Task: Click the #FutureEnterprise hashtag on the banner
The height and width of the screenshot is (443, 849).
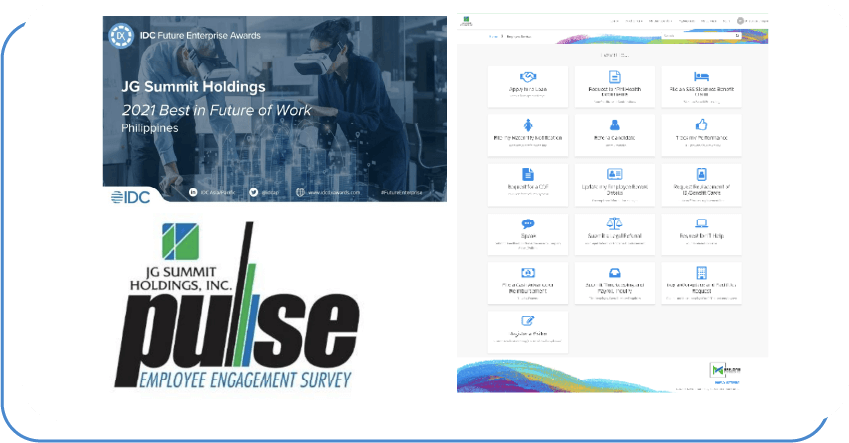Action: (x=401, y=192)
